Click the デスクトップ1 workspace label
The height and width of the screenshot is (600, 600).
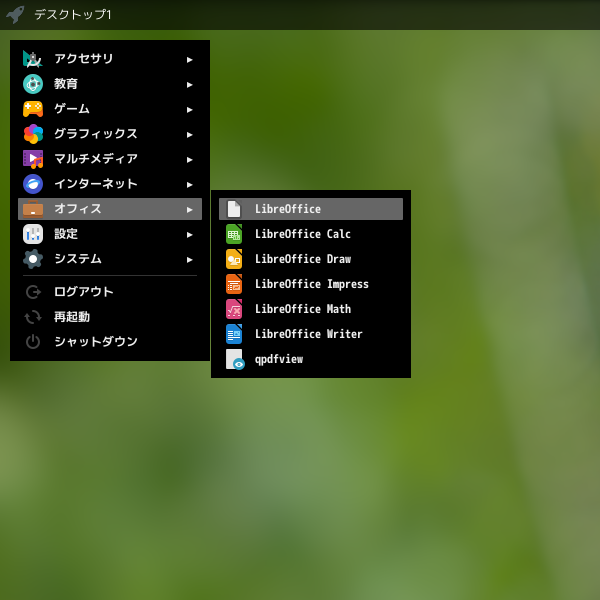click(73, 15)
